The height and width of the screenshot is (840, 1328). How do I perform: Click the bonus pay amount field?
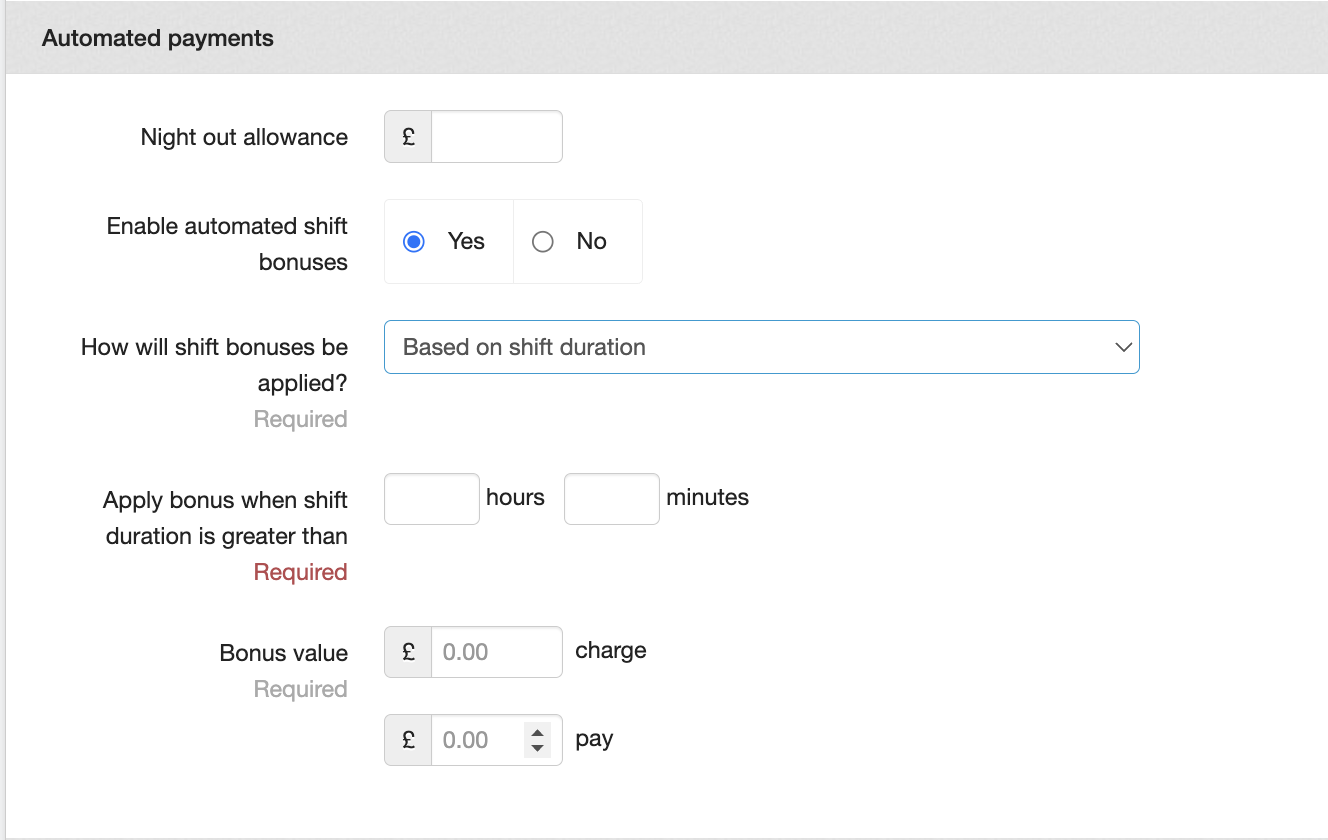pyautogui.click(x=478, y=740)
